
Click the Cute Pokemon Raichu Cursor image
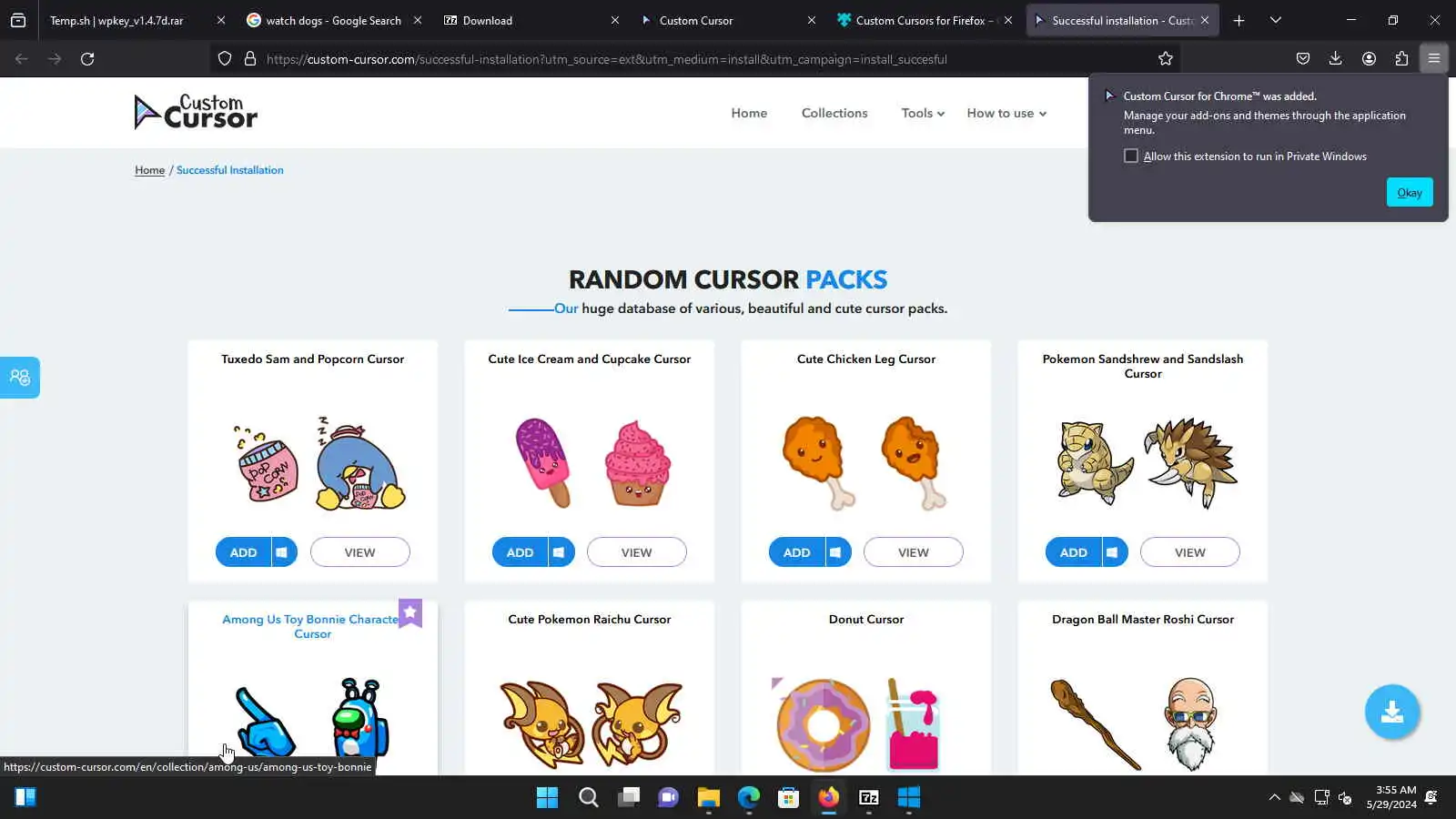591,723
